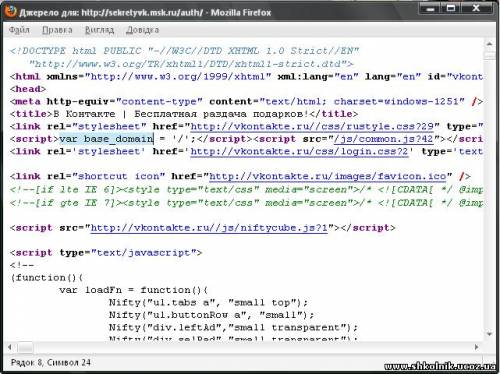The width and height of the screenshot is (500, 374).
Task: Click the horizontal scrollbar right arrow
Action: [x=476, y=347]
